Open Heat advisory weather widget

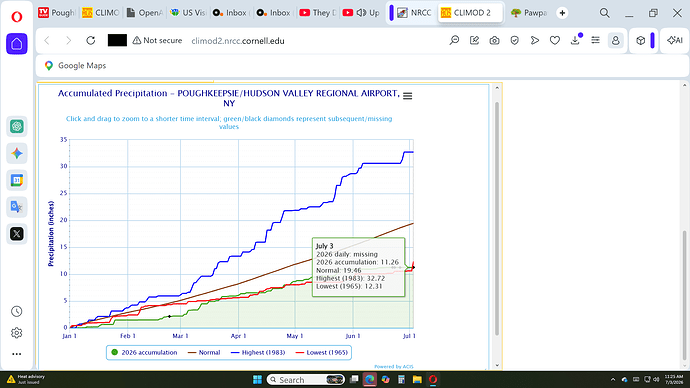coord(26,379)
